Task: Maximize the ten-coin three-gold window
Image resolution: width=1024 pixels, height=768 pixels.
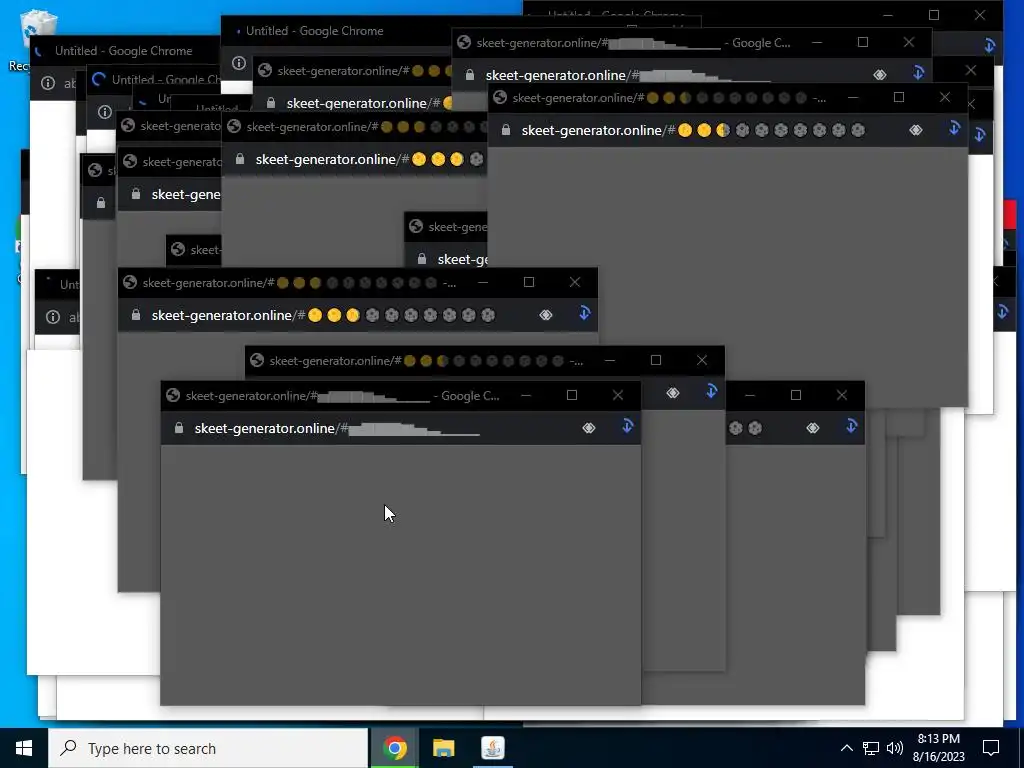Action: (529, 282)
